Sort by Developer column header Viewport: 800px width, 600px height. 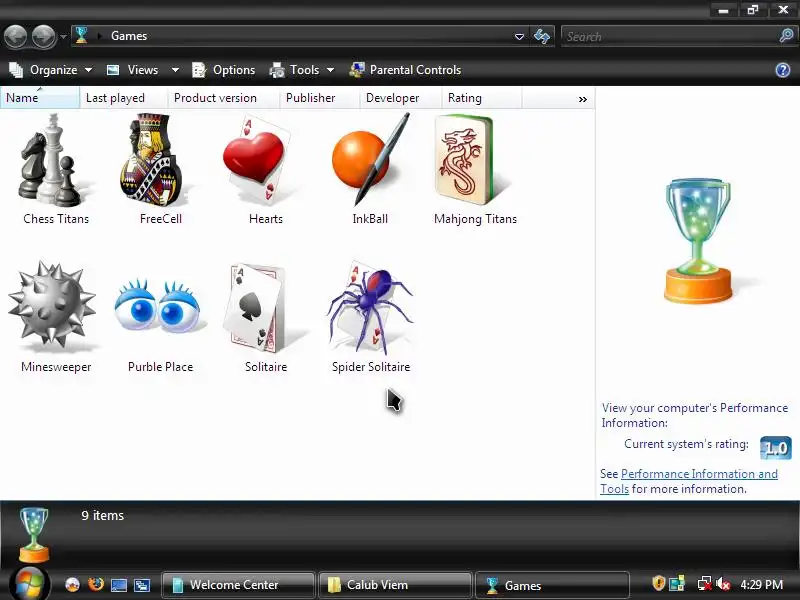401,98
